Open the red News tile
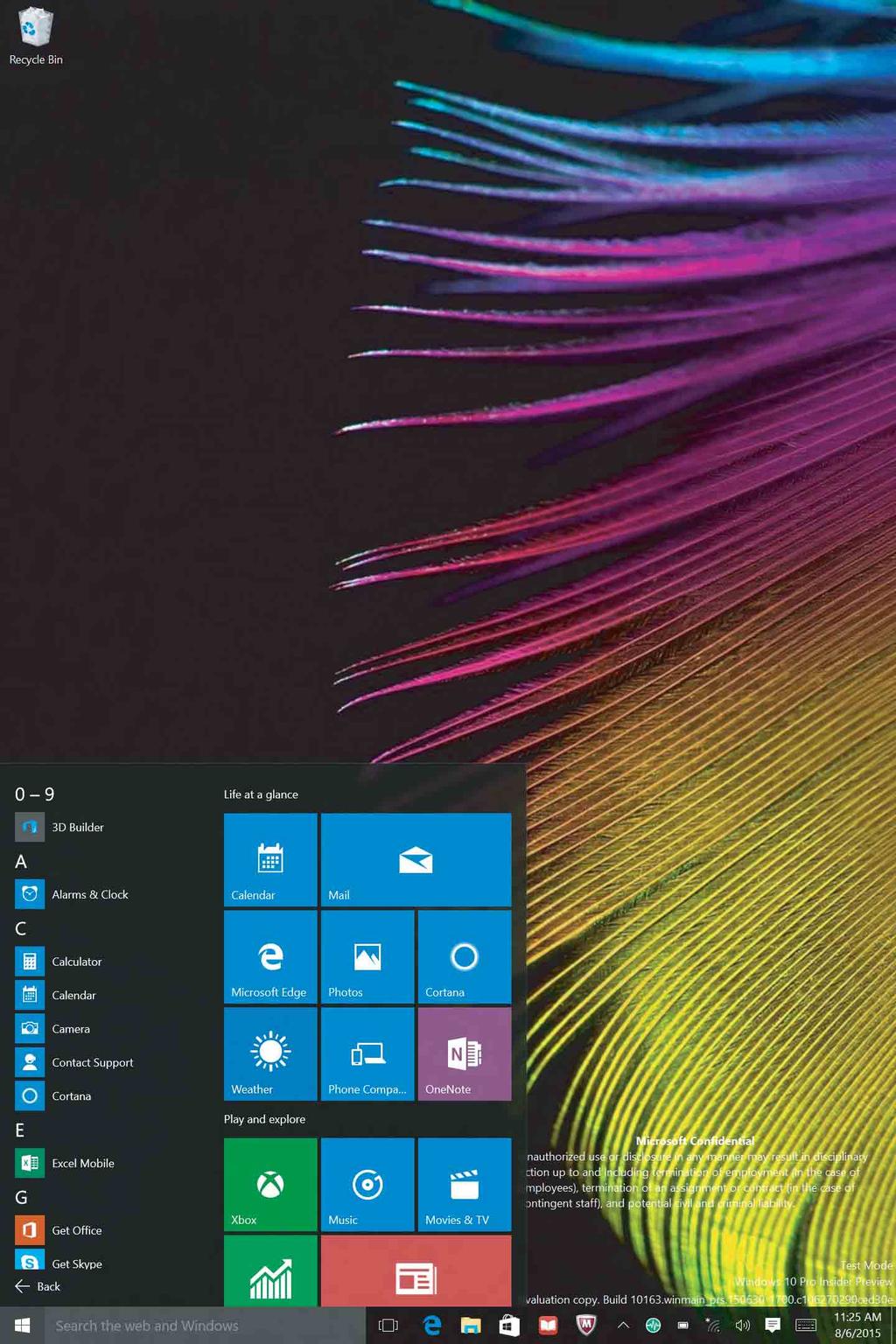Image resolution: width=896 pixels, height=1344 pixels. 416,1270
